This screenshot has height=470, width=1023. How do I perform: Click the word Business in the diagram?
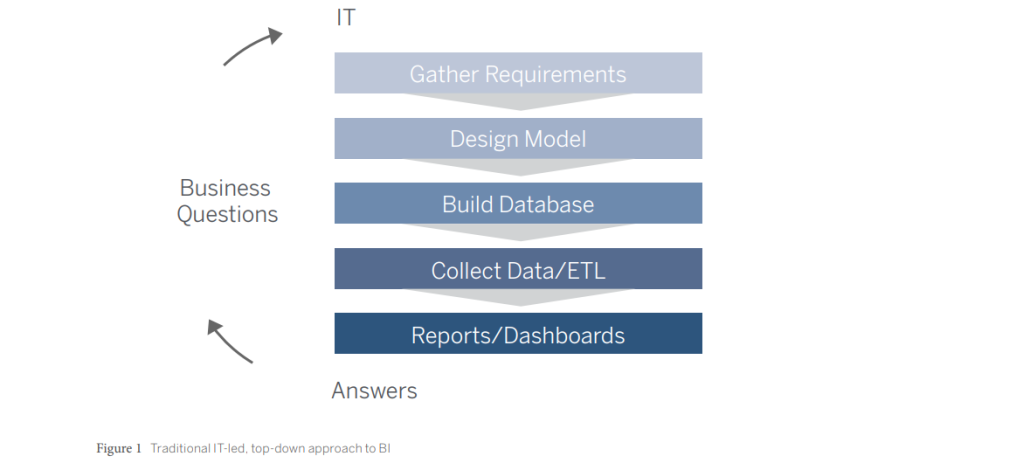click(225, 188)
